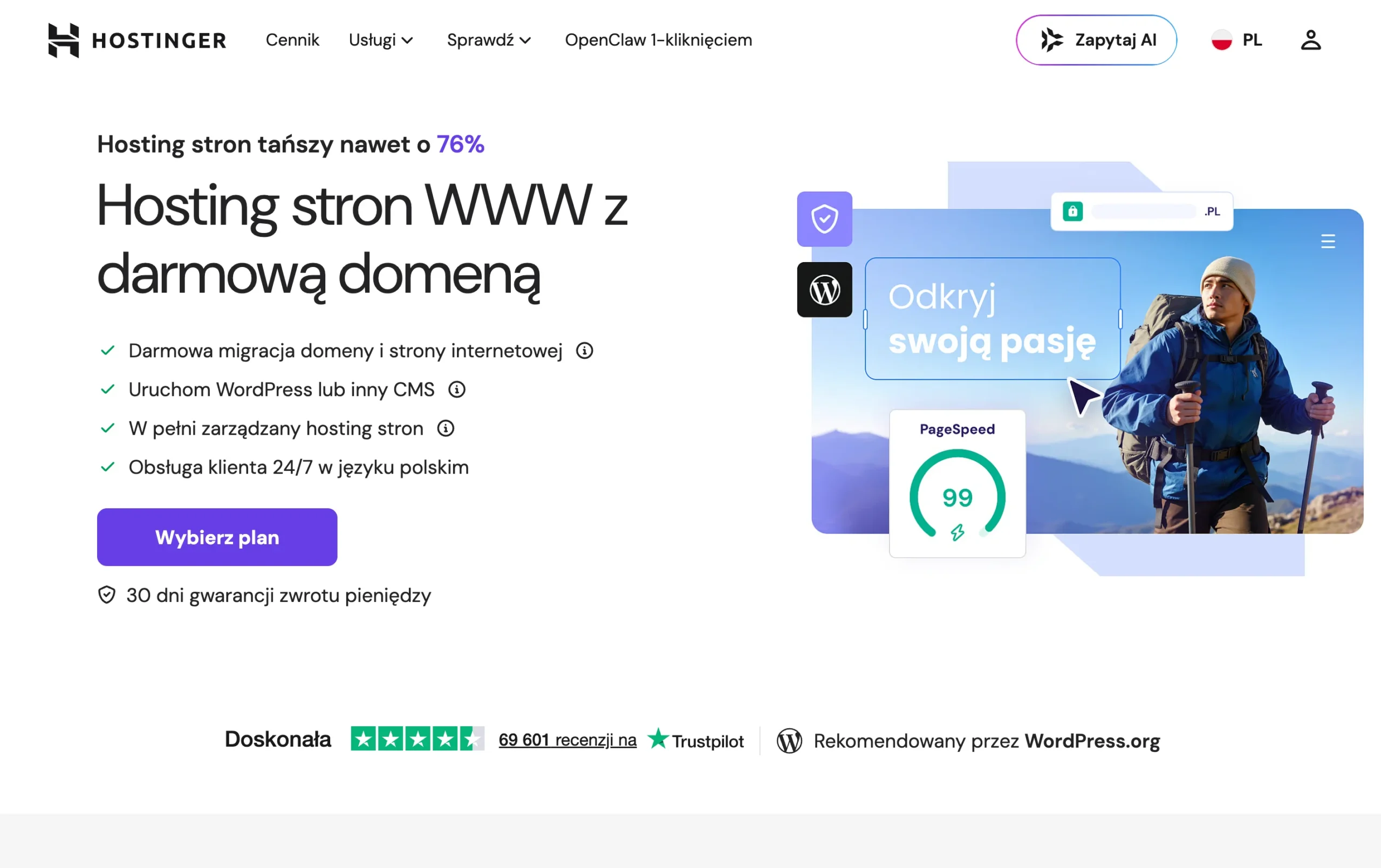Click the Odkryj swoją pasję text box
This screenshot has height=868, width=1381.
pos(992,319)
